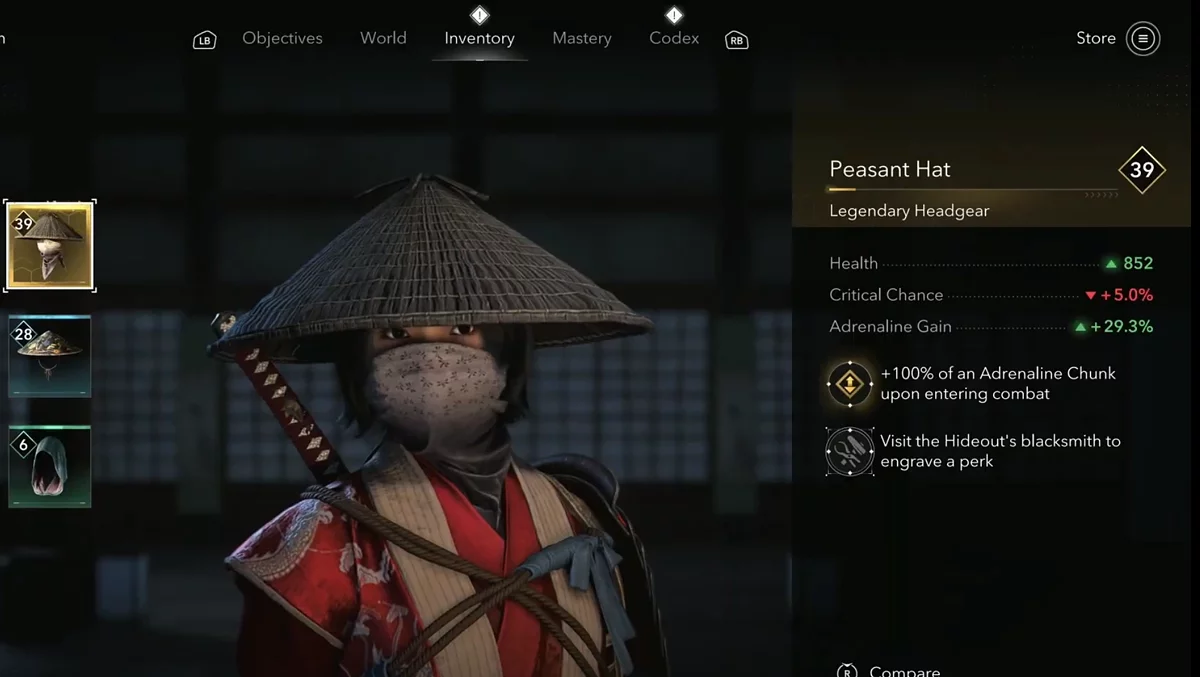Image resolution: width=1200 pixels, height=677 pixels.
Task: Click the RB bumper icon
Action: tap(737, 40)
